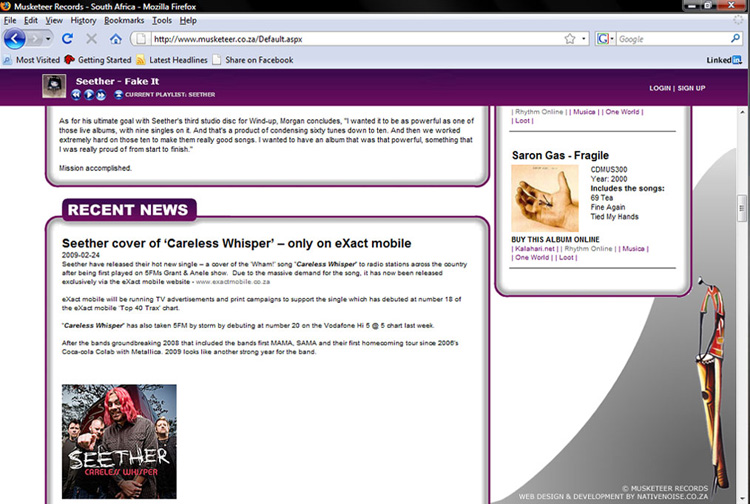Viewport: 750px width, 504px height.
Task: Click the search magnifier icon
Action: pos(735,39)
